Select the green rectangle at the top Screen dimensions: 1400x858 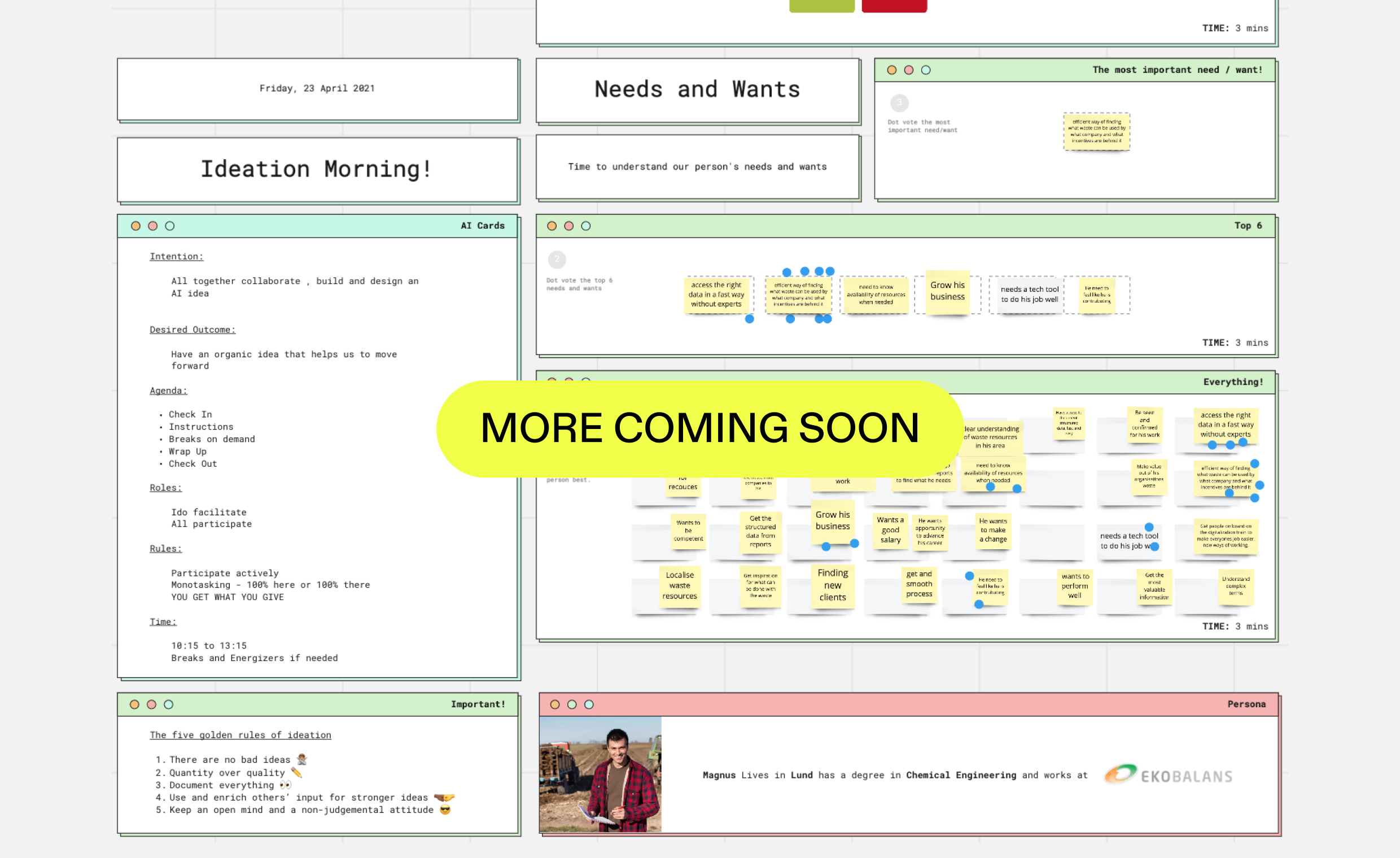coord(821,6)
